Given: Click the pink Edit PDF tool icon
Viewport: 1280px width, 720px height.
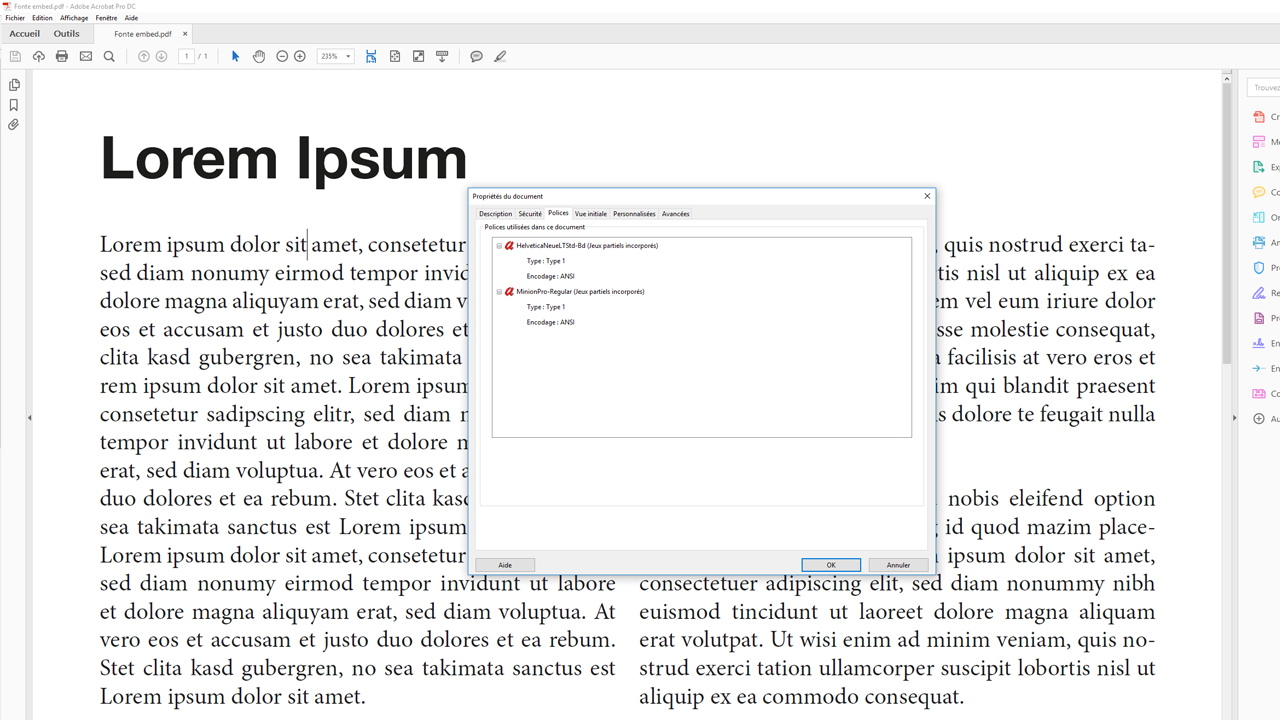Looking at the screenshot, I should tap(1259, 142).
